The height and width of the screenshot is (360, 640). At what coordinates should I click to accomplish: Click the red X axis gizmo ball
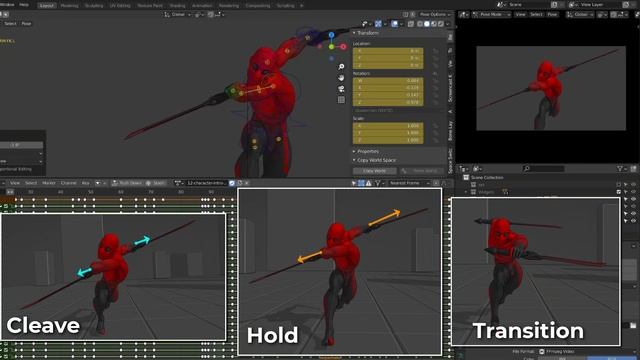[343, 47]
